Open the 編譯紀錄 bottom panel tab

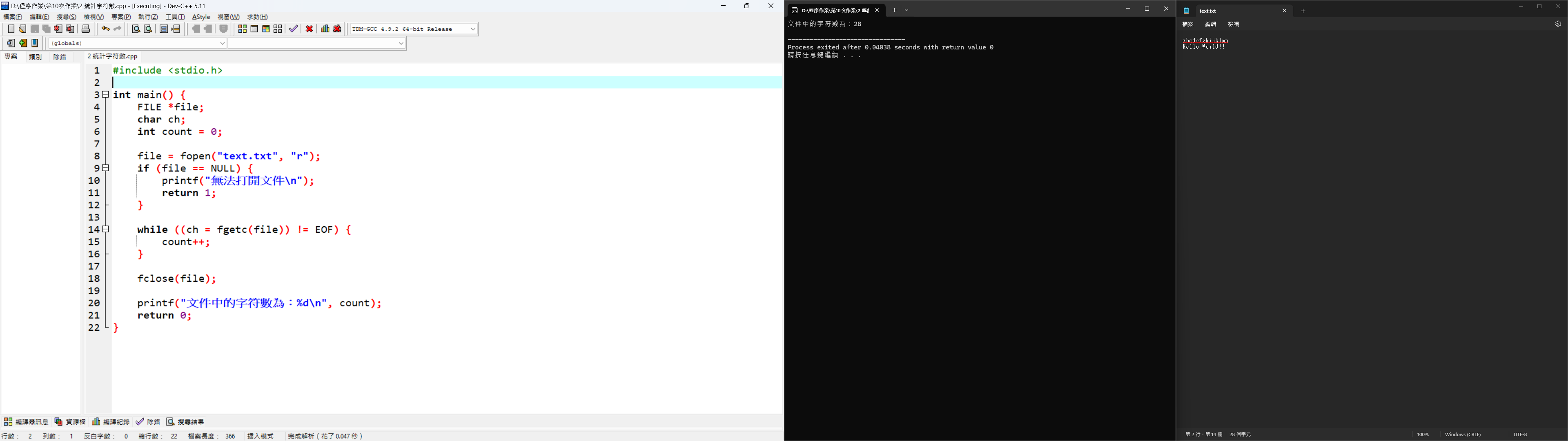pyautogui.click(x=111, y=421)
